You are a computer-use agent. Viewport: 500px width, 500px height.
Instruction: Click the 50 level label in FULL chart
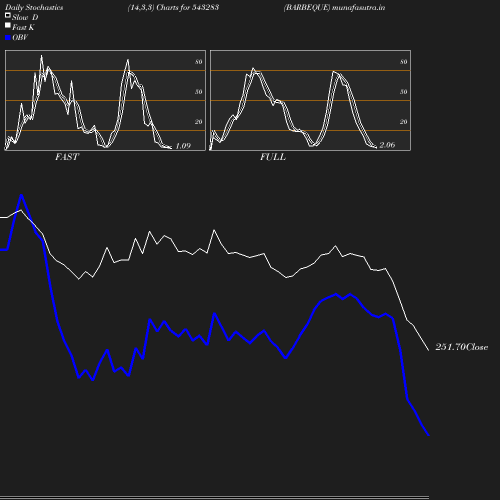pos(404,92)
